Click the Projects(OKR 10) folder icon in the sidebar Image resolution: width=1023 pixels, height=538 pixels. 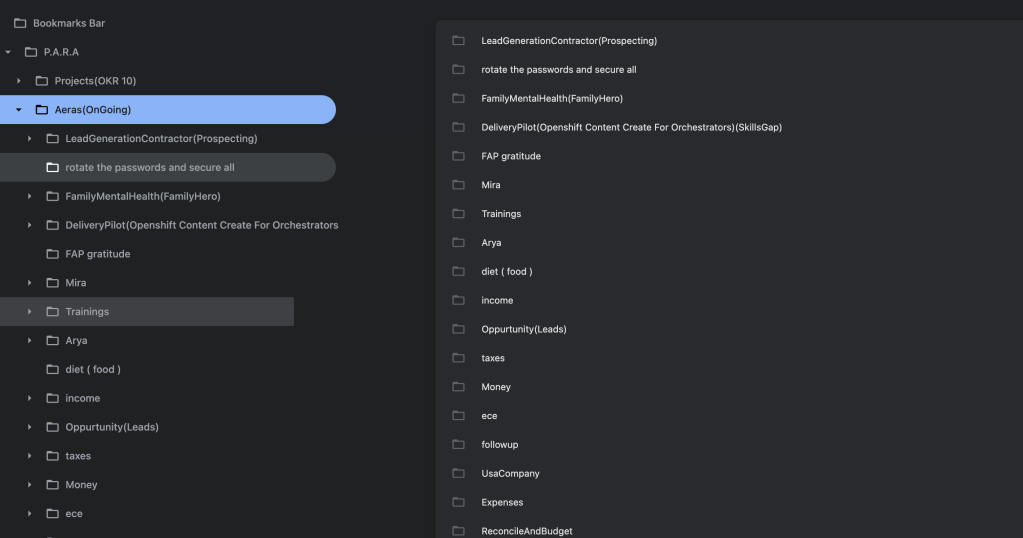click(42, 81)
